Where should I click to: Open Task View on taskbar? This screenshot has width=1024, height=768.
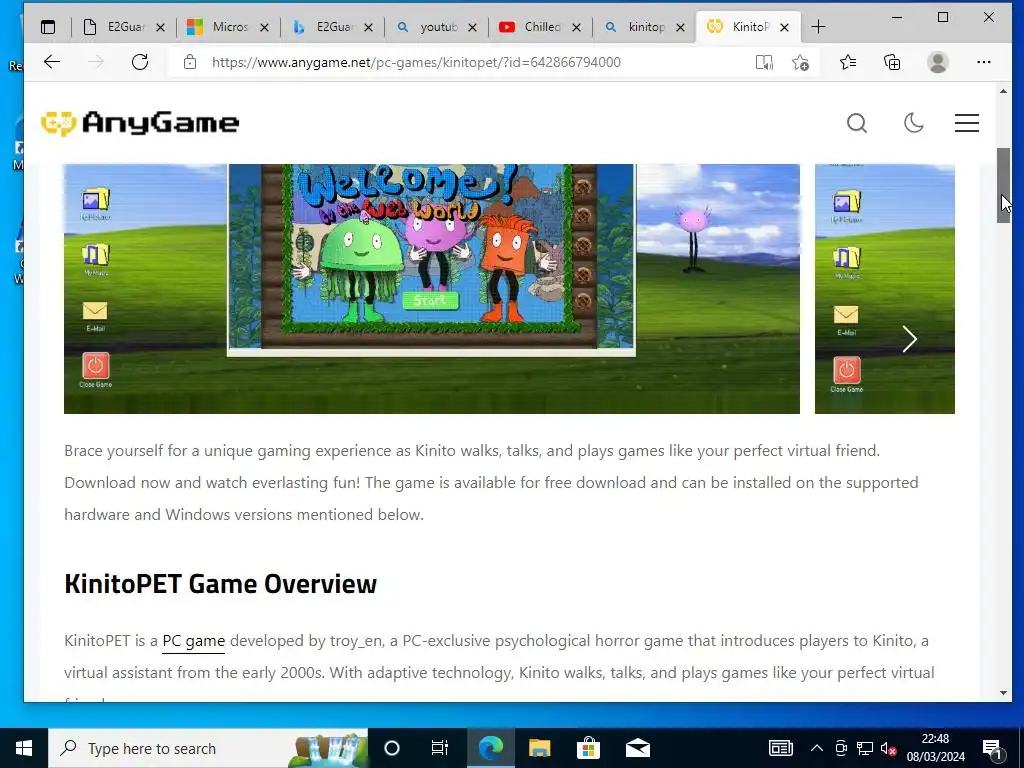[x=440, y=748]
